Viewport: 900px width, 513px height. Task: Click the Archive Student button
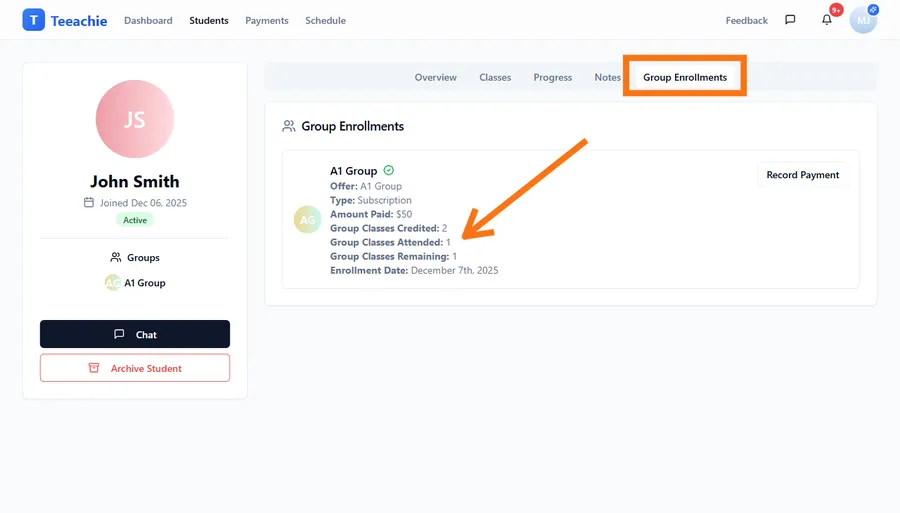(x=135, y=368)
